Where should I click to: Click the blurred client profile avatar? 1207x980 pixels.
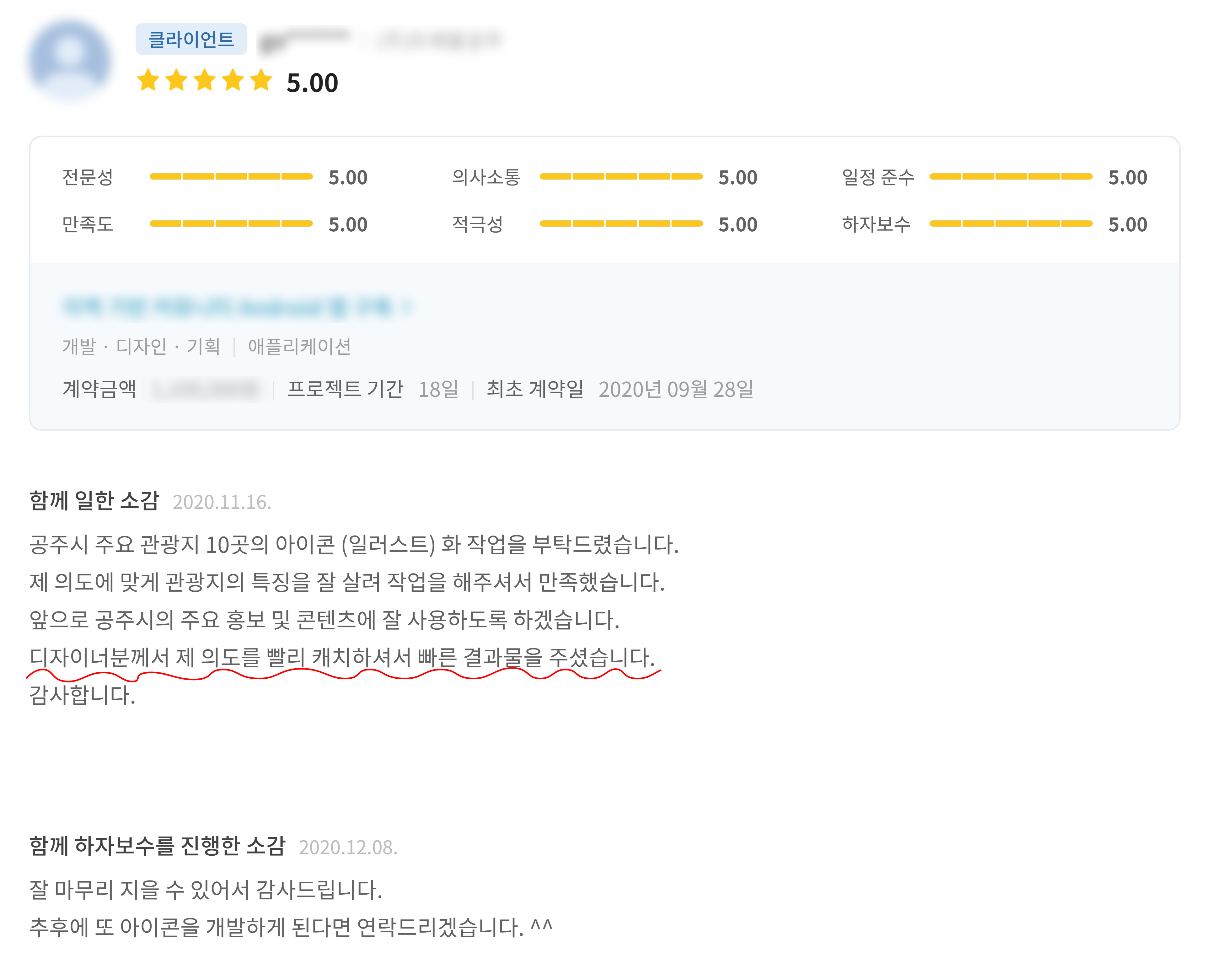tap(69, 60)
